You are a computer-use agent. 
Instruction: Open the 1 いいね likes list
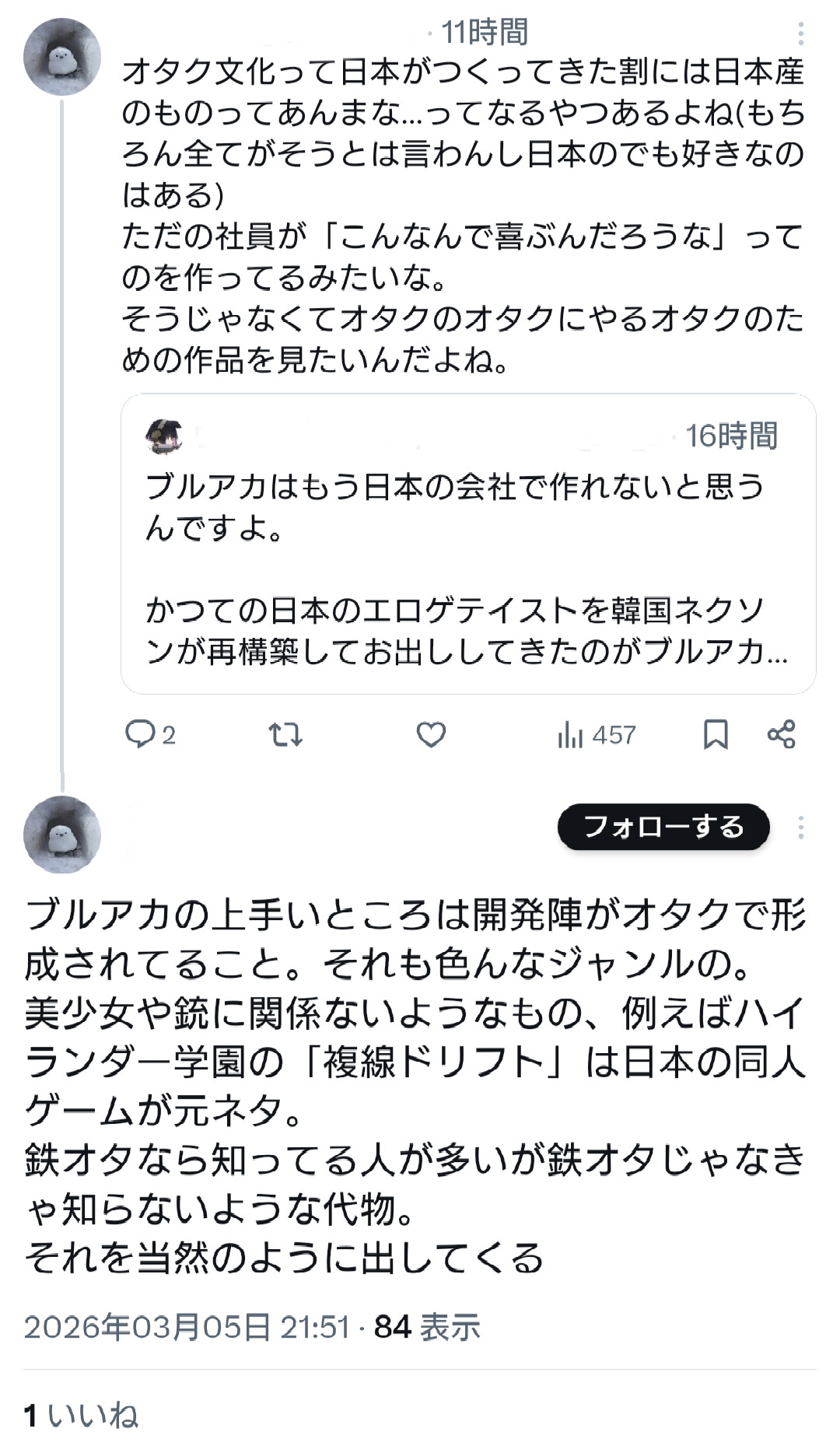[81, 1416]
